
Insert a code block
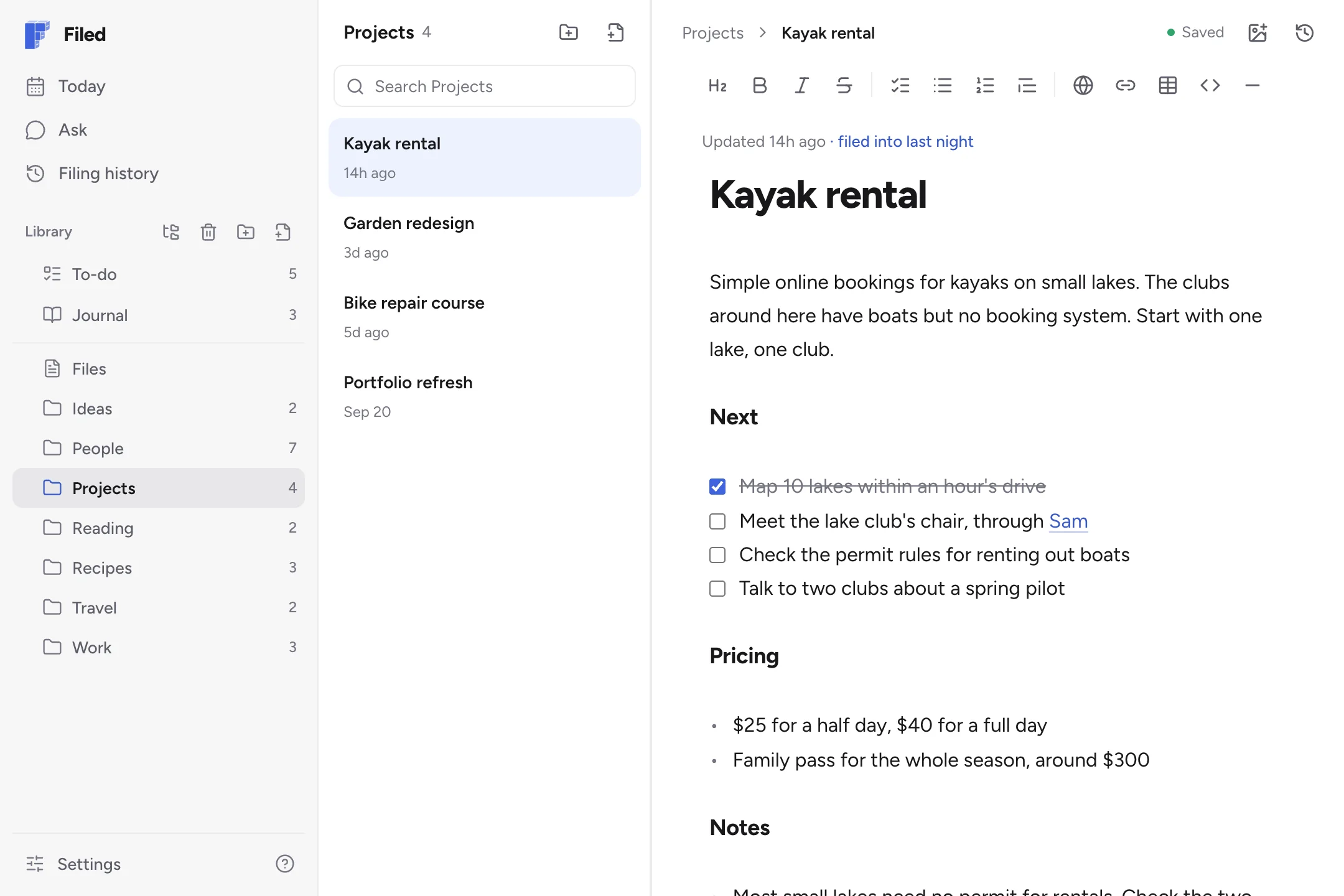coord(1210,85)
